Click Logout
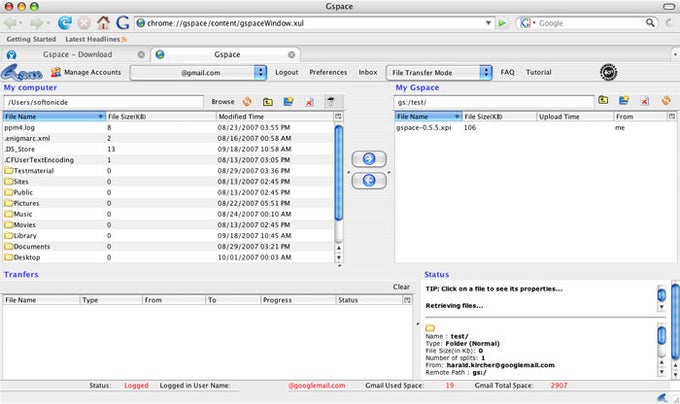 [x=287, y=72]
